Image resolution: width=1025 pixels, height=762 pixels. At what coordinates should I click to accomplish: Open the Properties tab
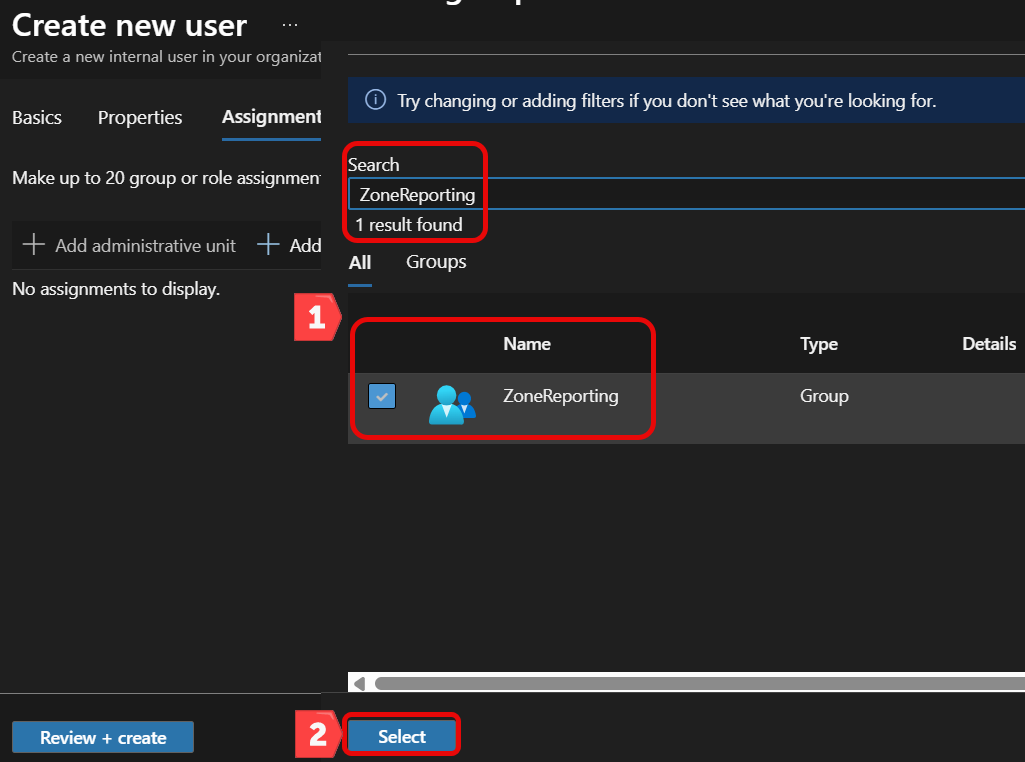pyautogui.click(x=140, y=118)
